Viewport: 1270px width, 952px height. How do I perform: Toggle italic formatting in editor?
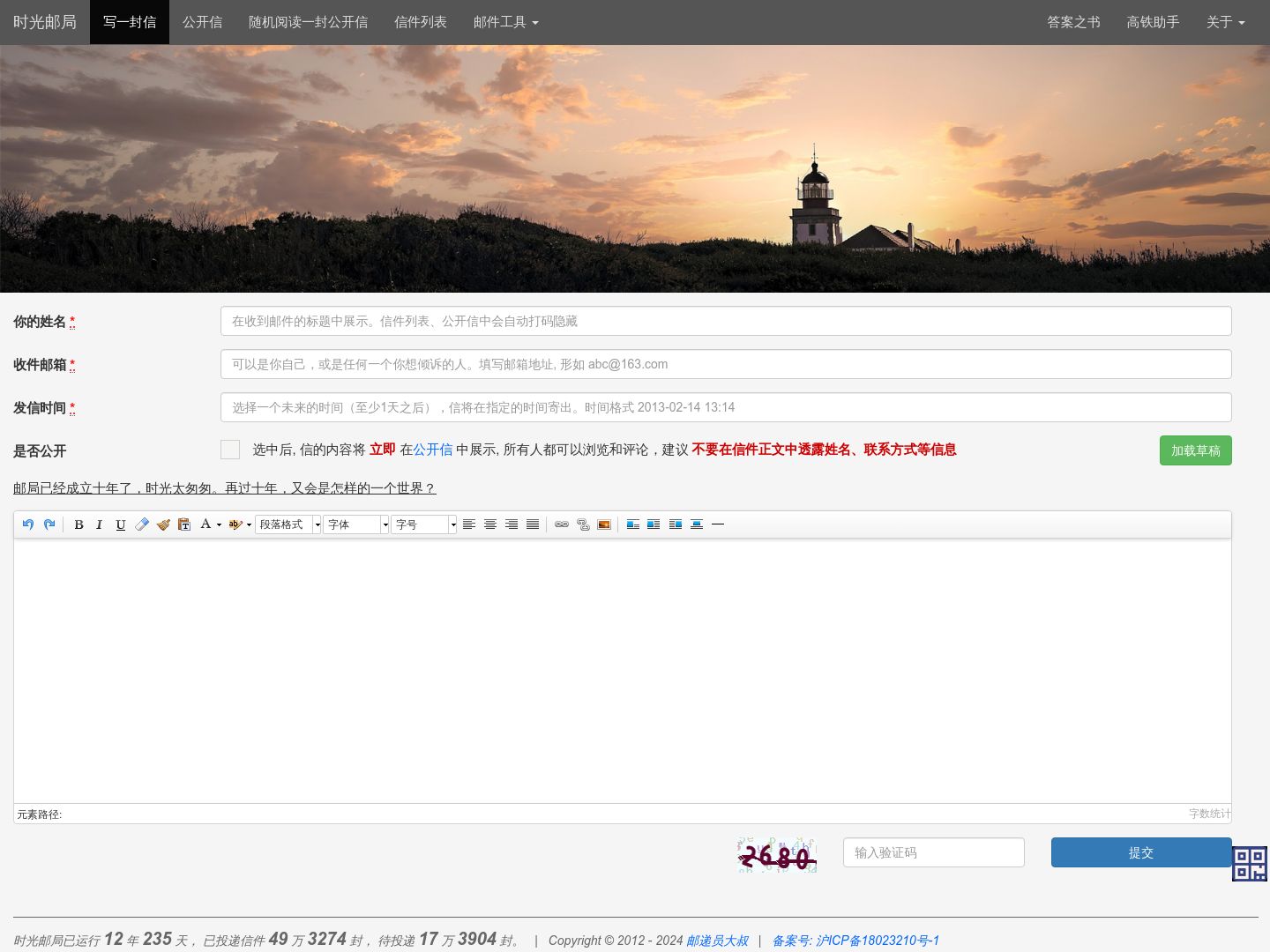[99, 524]
